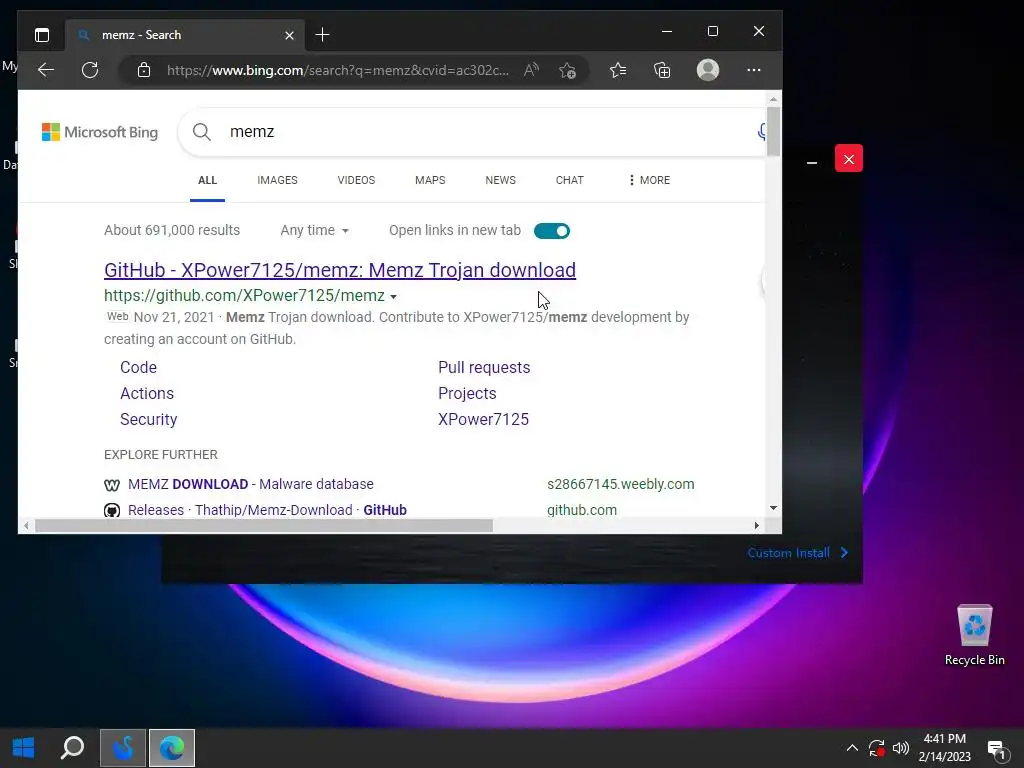View site information lock icon
The image size is (1024, 768).
point(144,70)
